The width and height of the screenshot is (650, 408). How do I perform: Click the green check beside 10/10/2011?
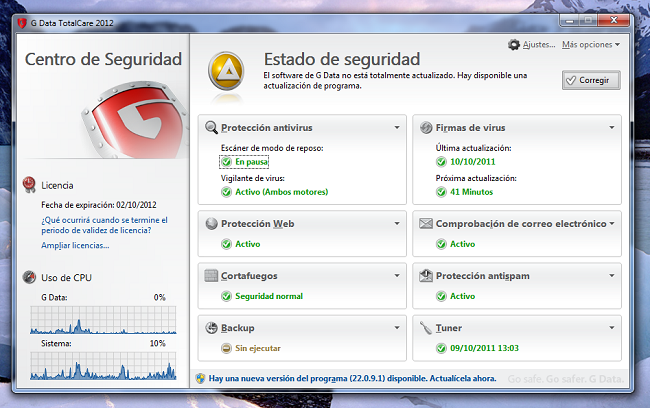point(441,162)
